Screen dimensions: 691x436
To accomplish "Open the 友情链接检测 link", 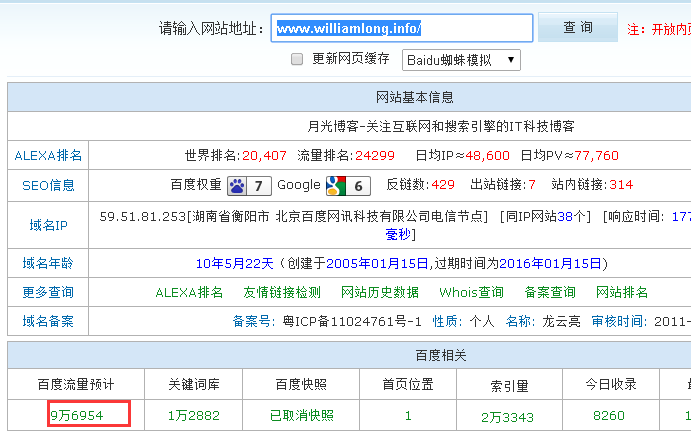I will point(282,292).
